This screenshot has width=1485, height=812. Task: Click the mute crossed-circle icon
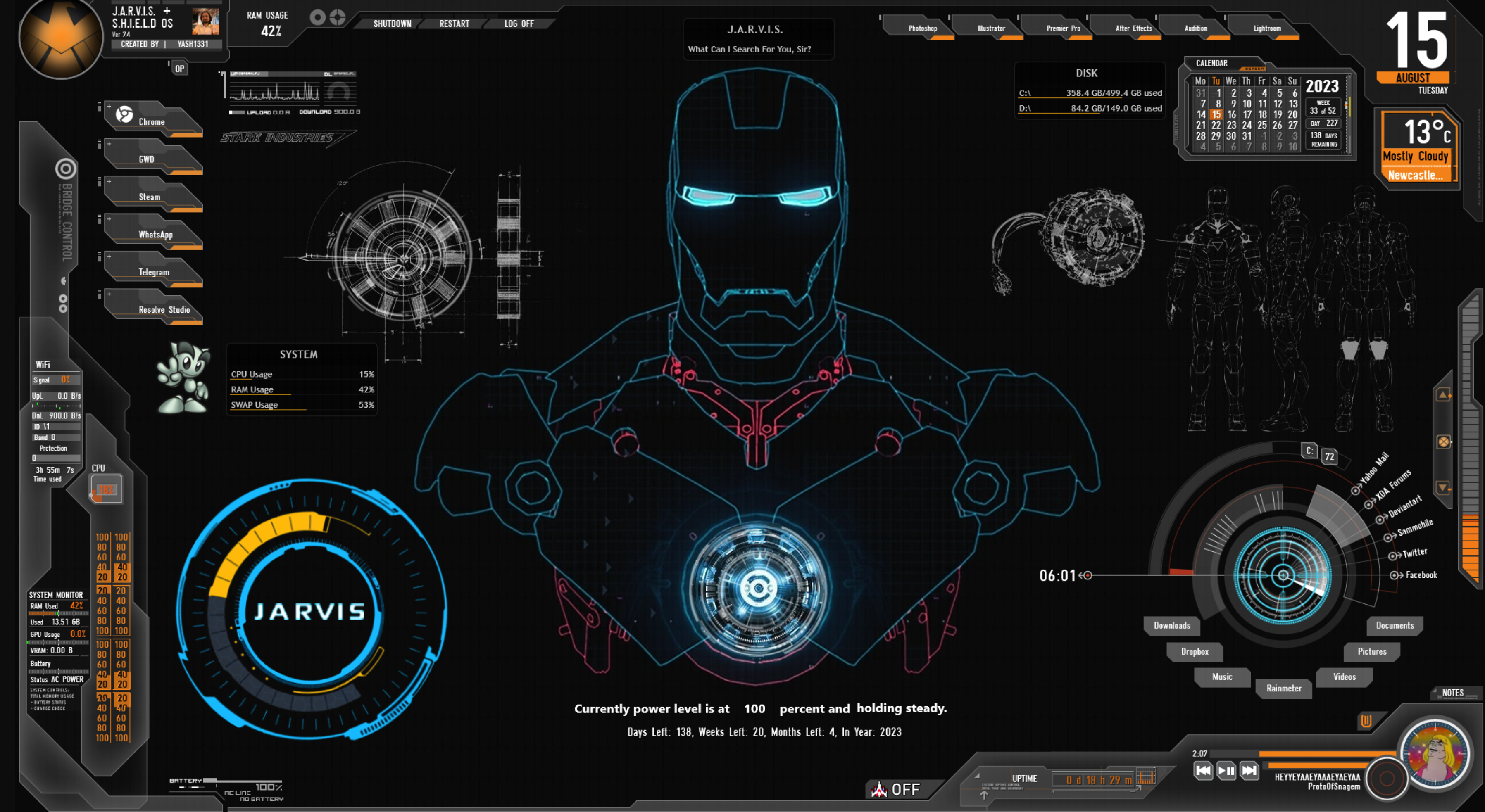pos(1443,442)
